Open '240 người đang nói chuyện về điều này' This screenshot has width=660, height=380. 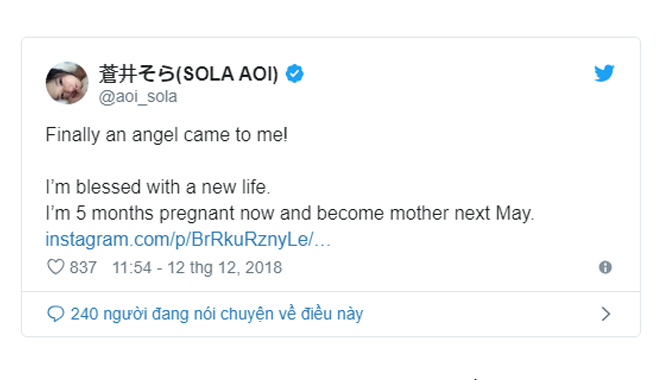pos(217,314)
